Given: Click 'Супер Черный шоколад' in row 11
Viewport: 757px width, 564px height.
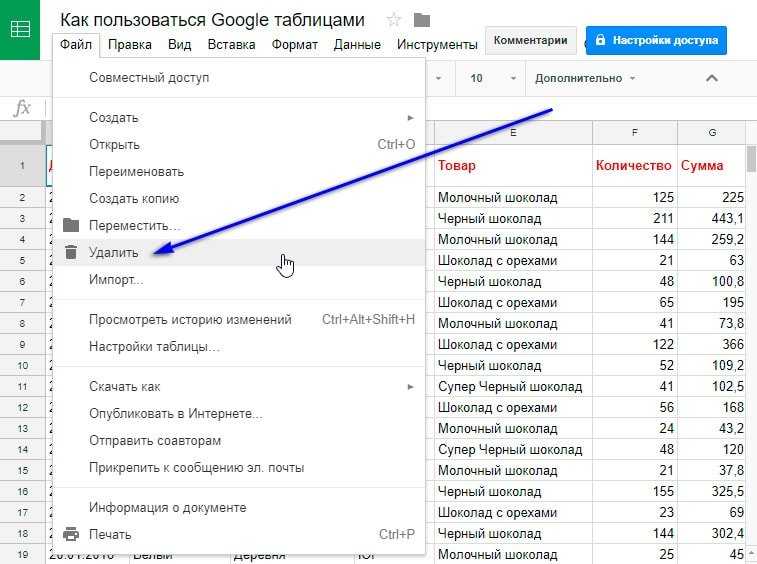Looking at the screenshot, I should point(513,386).
